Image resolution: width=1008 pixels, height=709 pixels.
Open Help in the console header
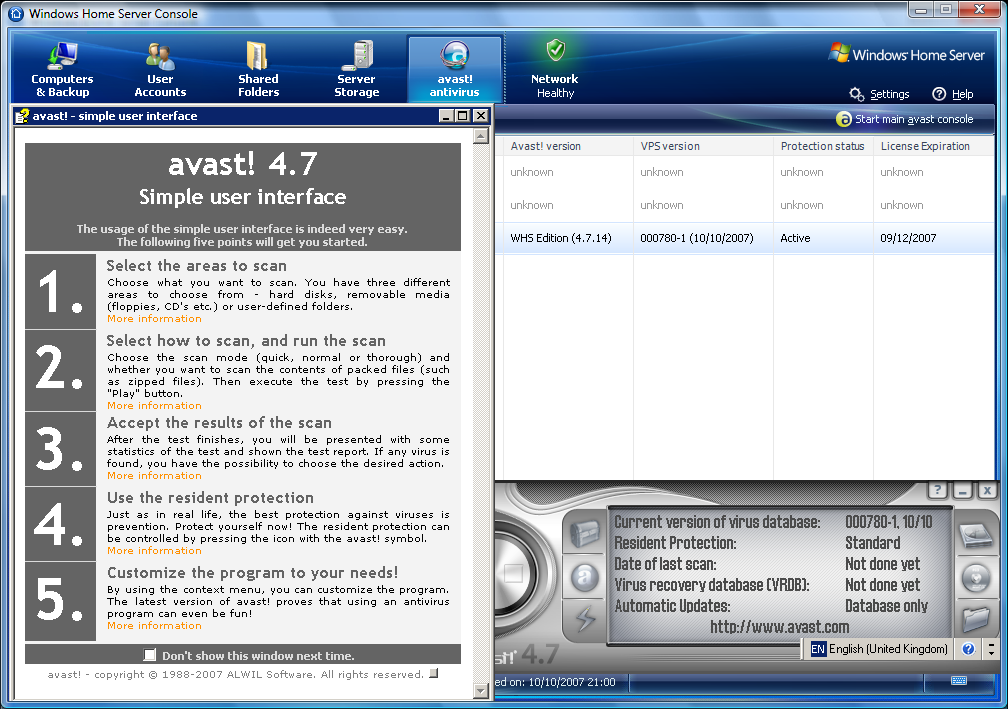953,94
